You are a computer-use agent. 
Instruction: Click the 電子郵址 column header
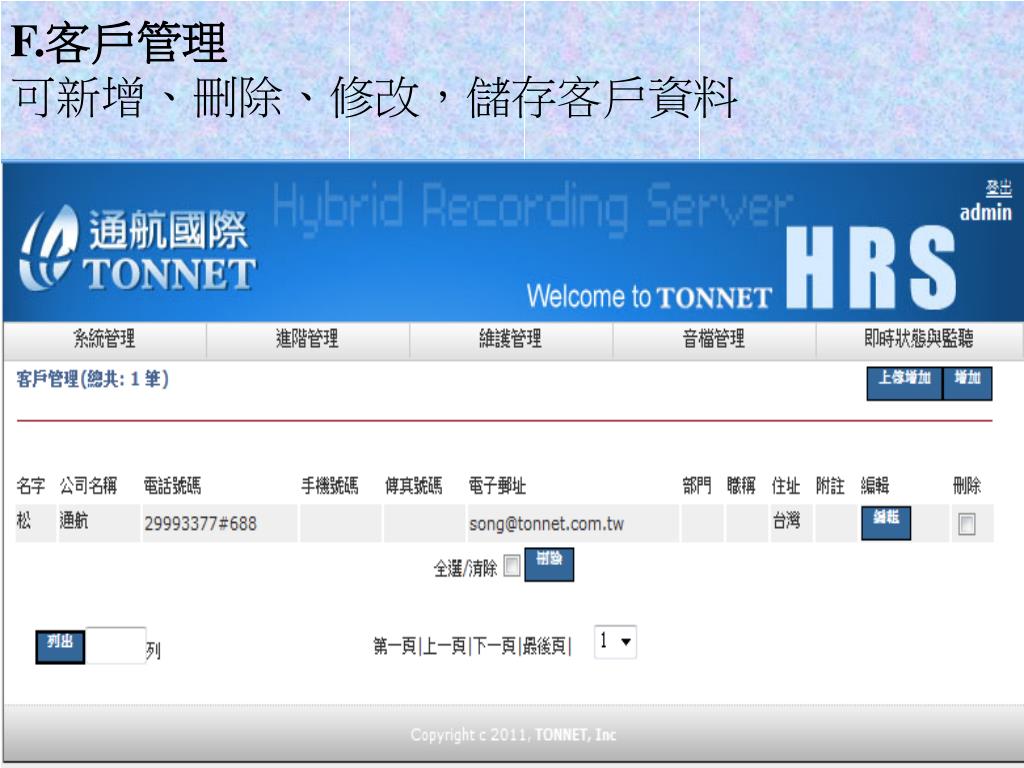coord(497,486)
